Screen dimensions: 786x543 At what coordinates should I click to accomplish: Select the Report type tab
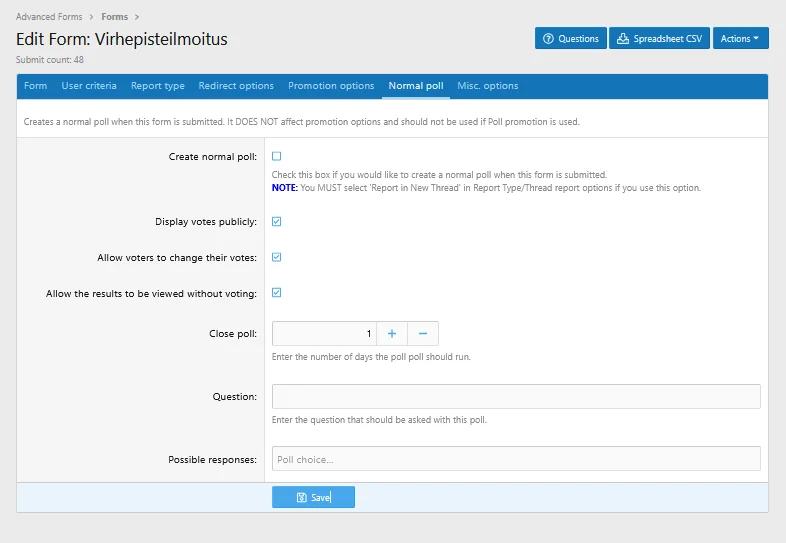[x=157, y=86]
